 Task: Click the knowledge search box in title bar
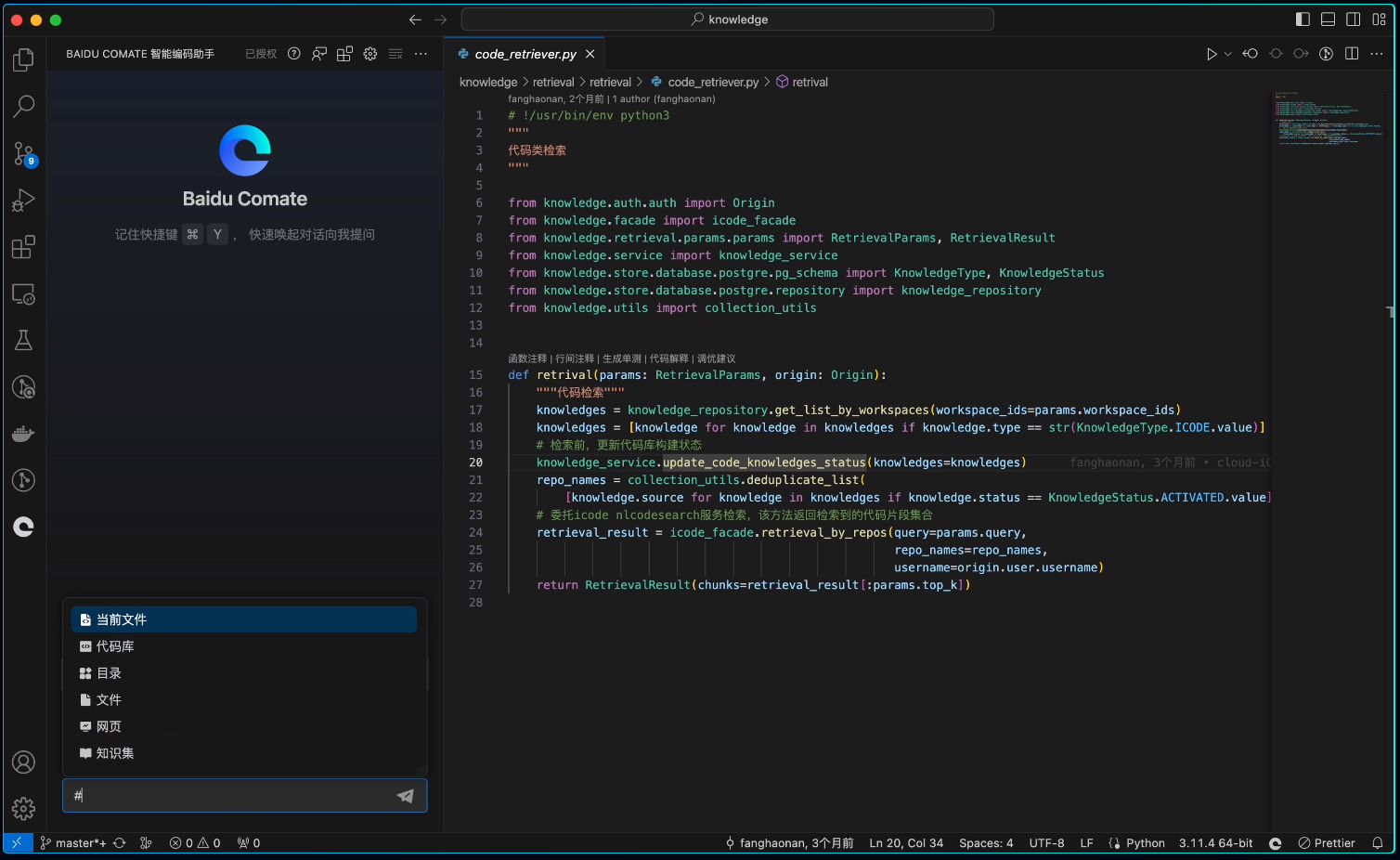coord(728,20)
